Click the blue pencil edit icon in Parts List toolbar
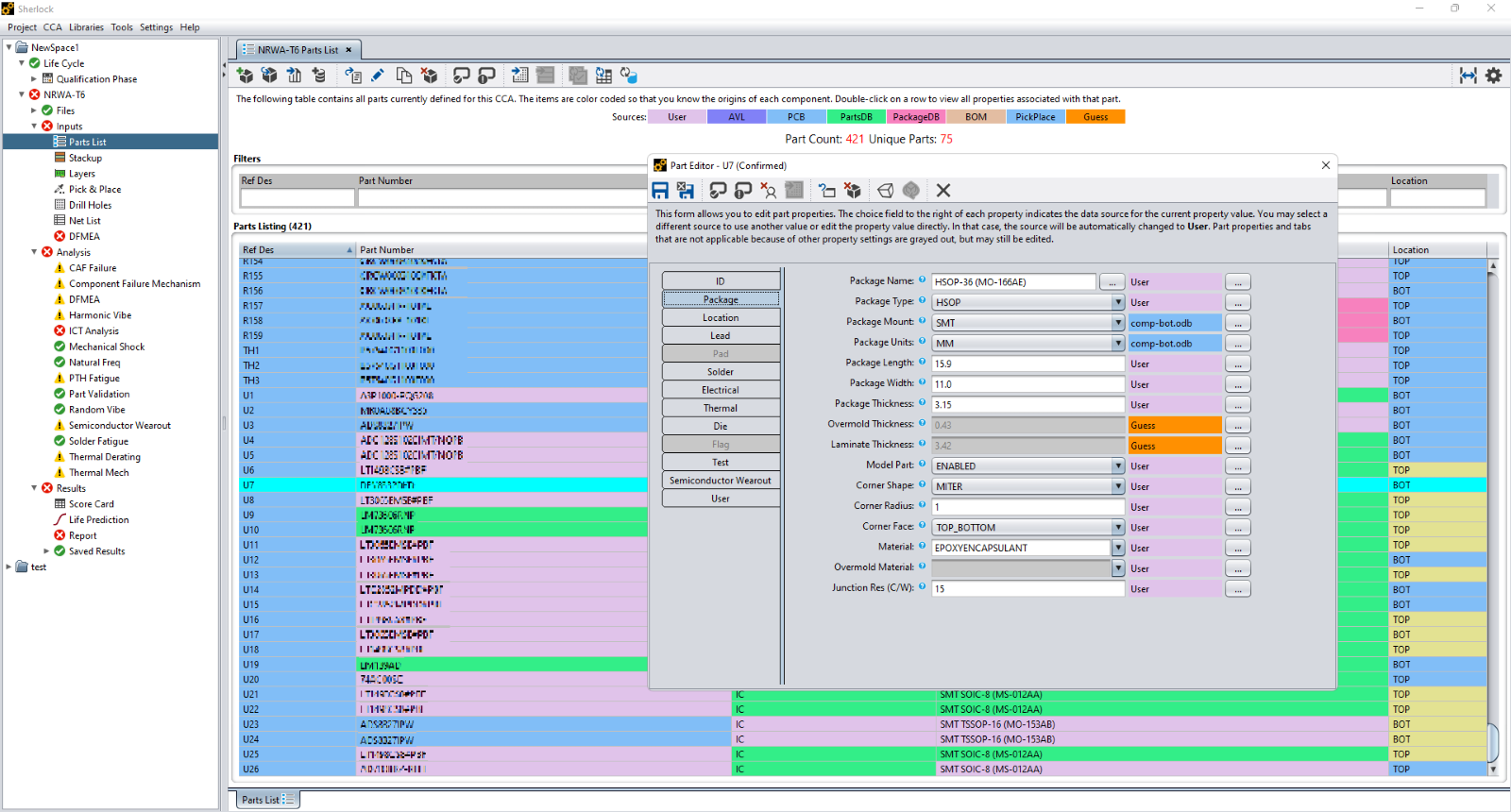Viewport: 1511px width, 812px height. pyautogui.click(x=378, y=76)
